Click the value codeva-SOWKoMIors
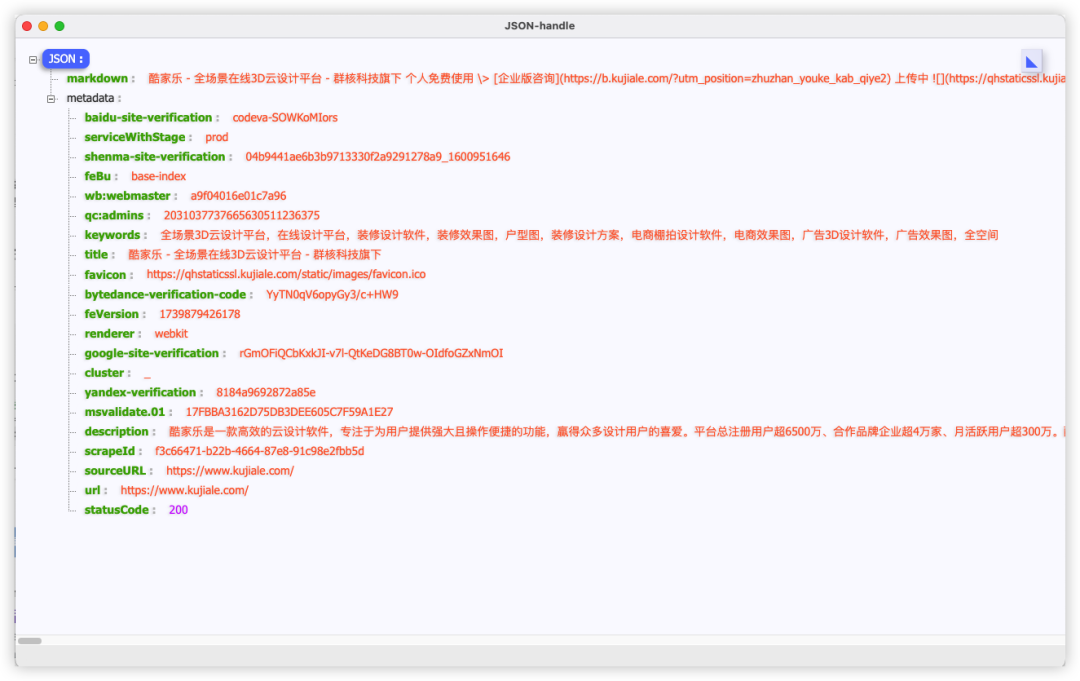 285,118
